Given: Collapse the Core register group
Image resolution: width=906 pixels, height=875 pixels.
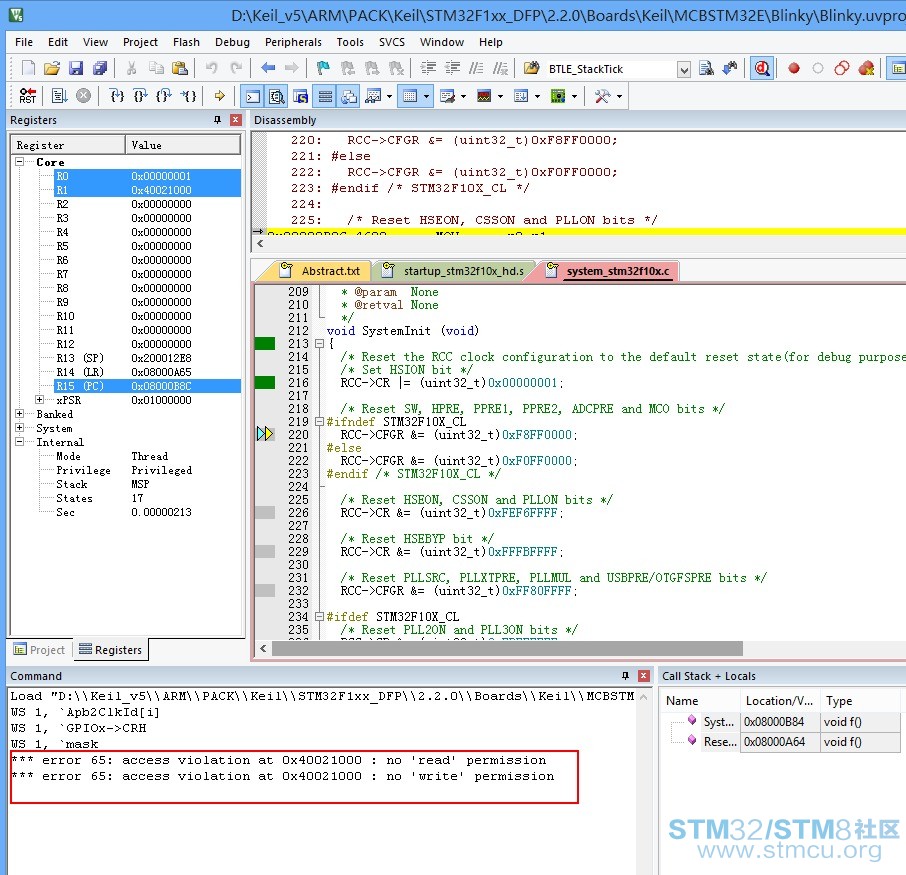Looking at the screenshot, I should point(20,161).
